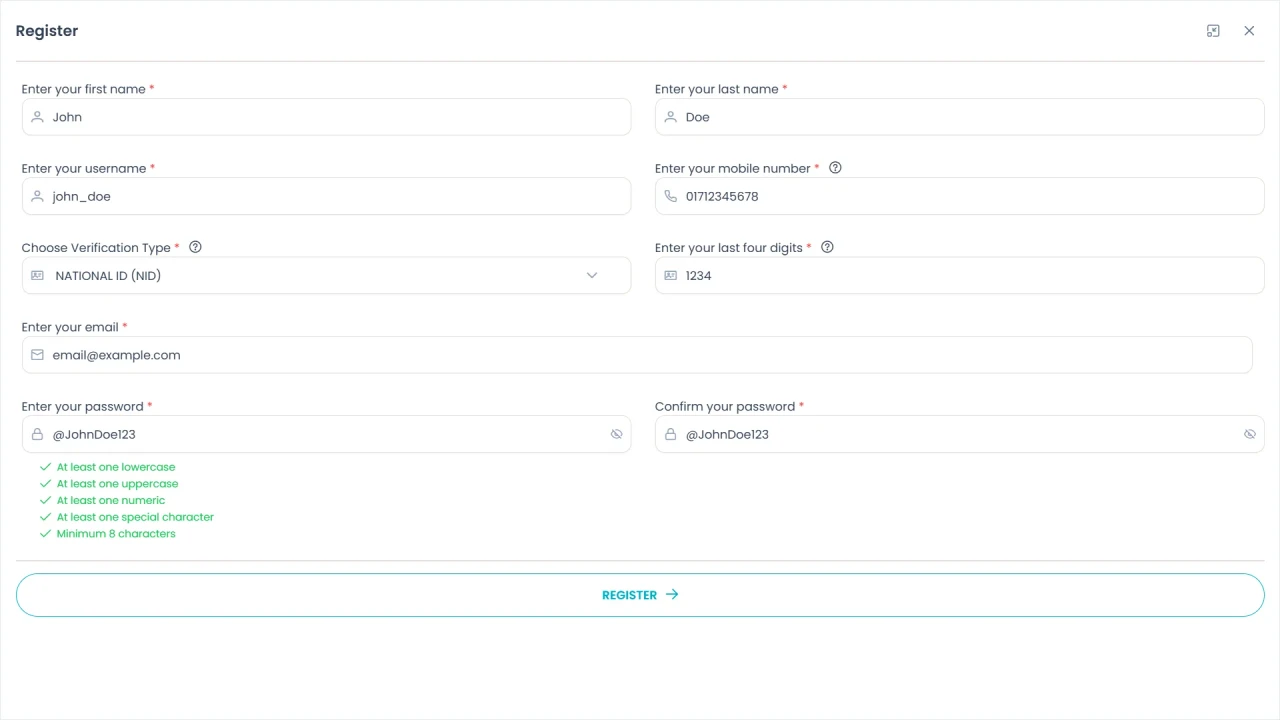Click the 'Enter your email' label
The height and width of the screenshot is (720, 1280).
pyautogui.click(x=70, y=327)
